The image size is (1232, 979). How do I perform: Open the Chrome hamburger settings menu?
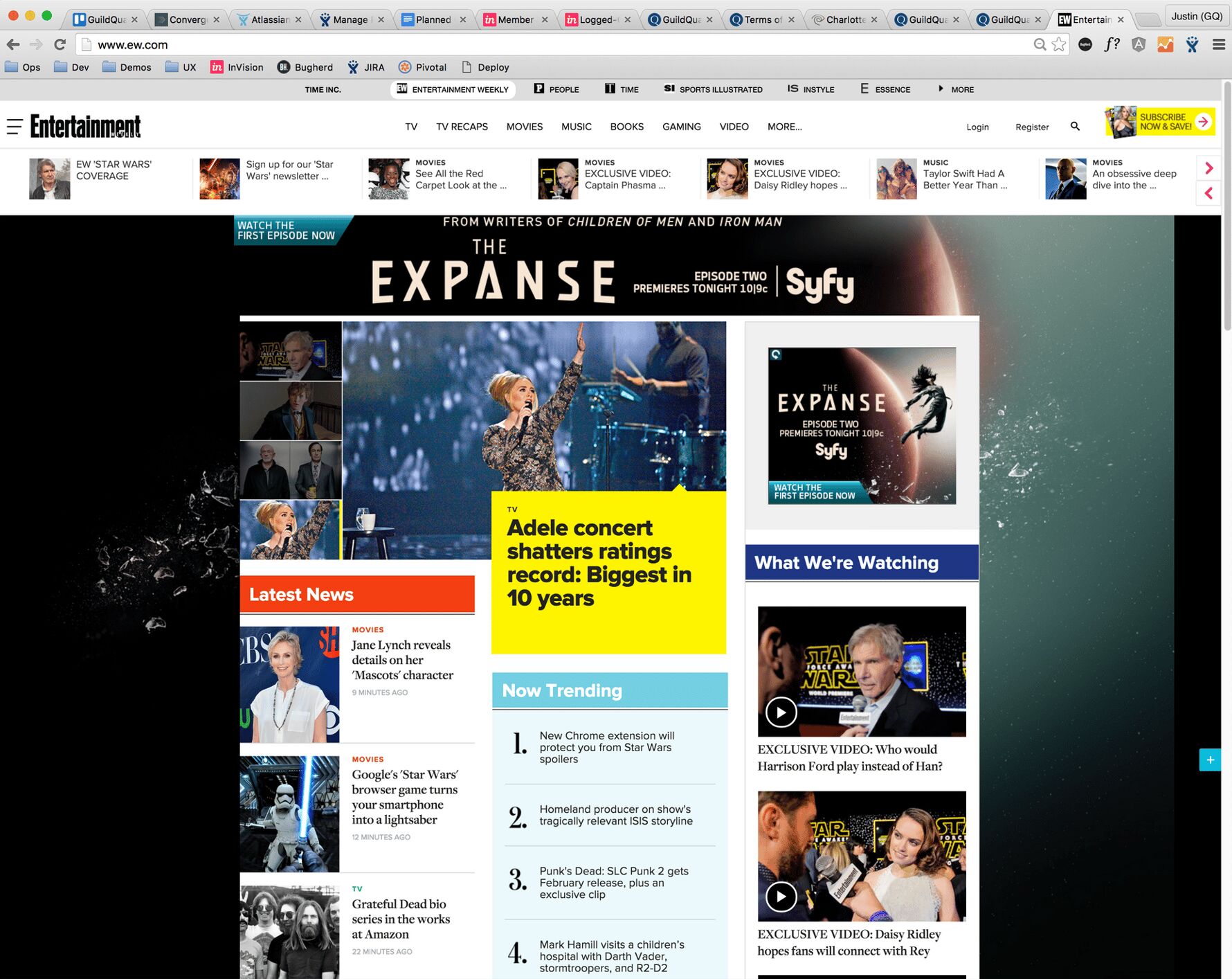(1218, 45)
